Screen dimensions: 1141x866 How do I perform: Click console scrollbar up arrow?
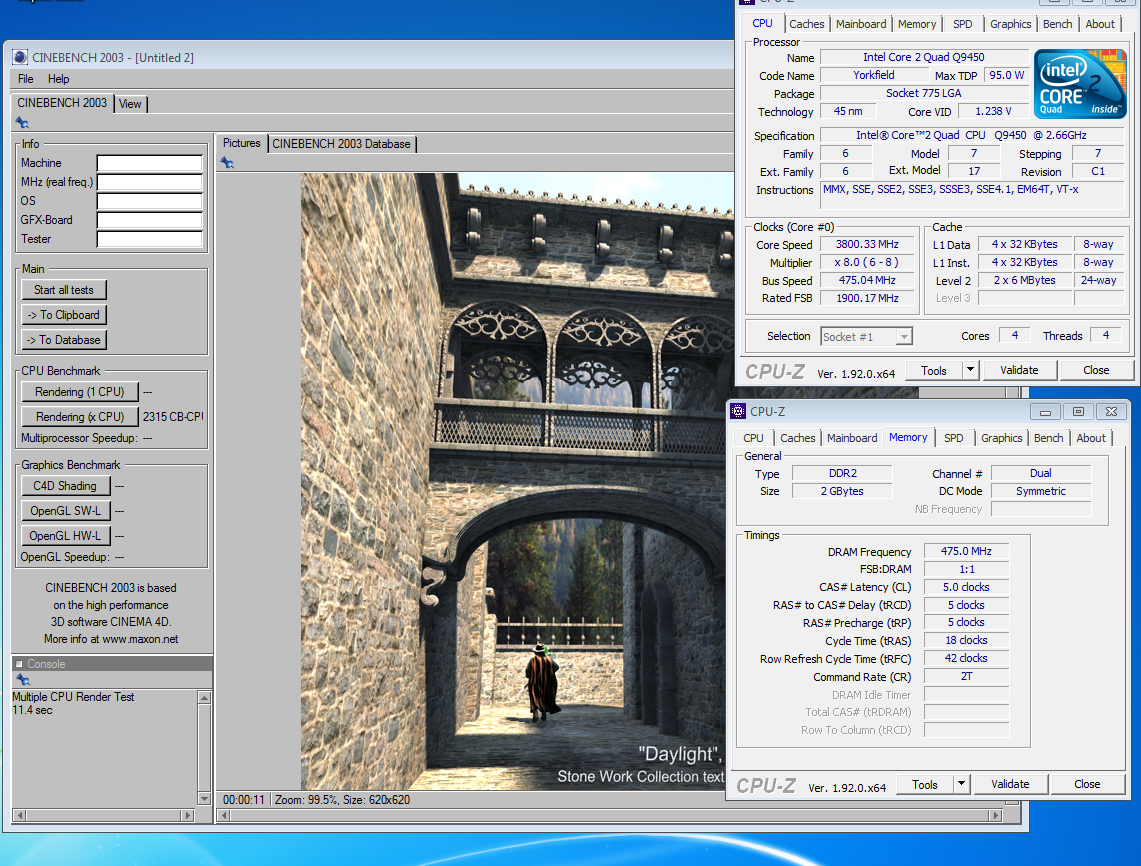coord(204,698)
